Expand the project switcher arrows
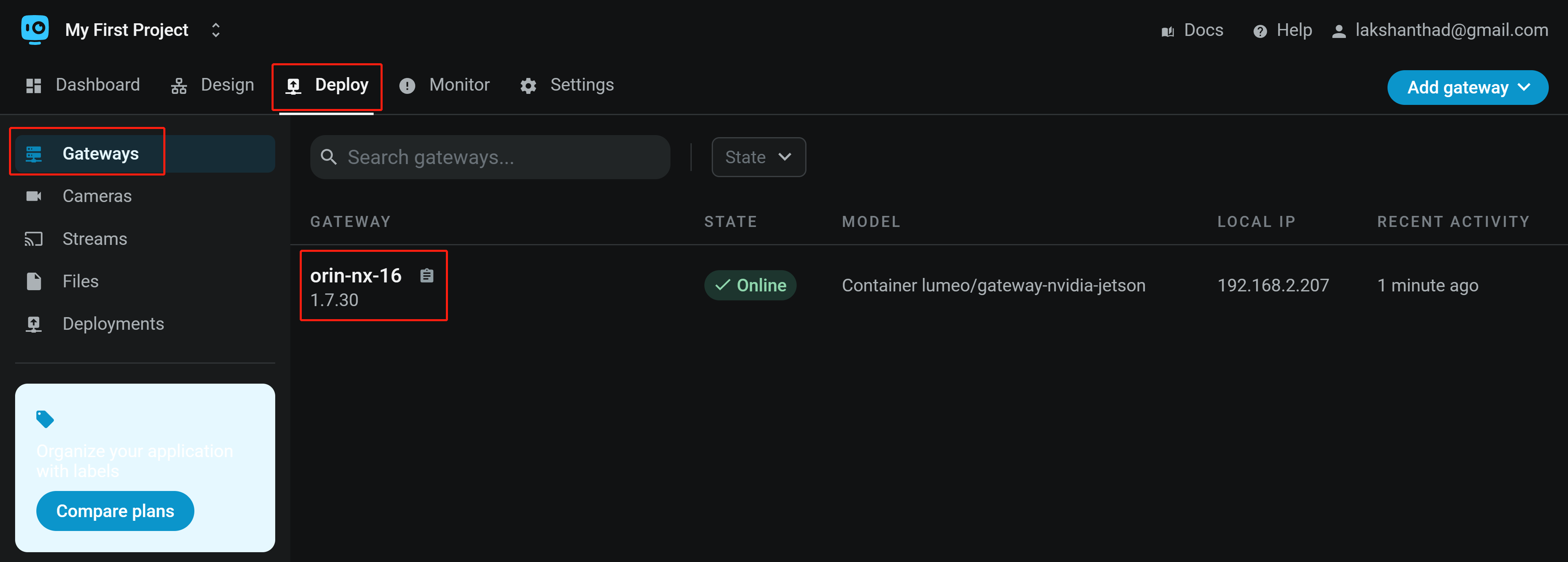This screenshot has height=562, width=1568. coord(216,30)
